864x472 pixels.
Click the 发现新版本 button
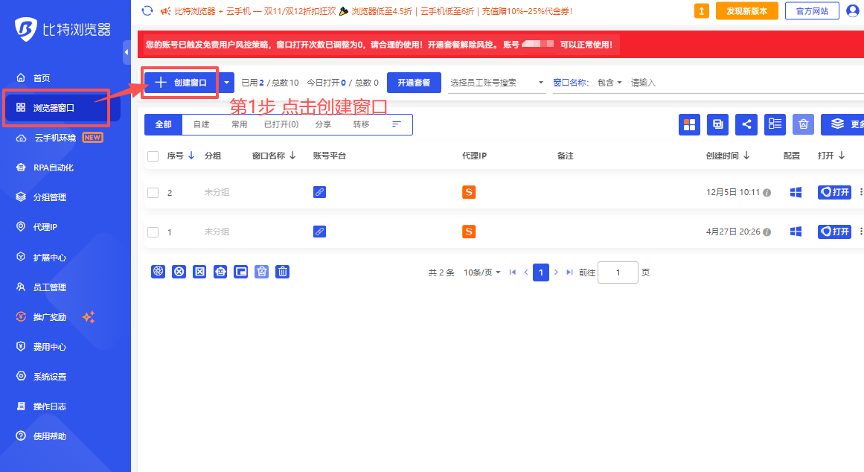747,11
